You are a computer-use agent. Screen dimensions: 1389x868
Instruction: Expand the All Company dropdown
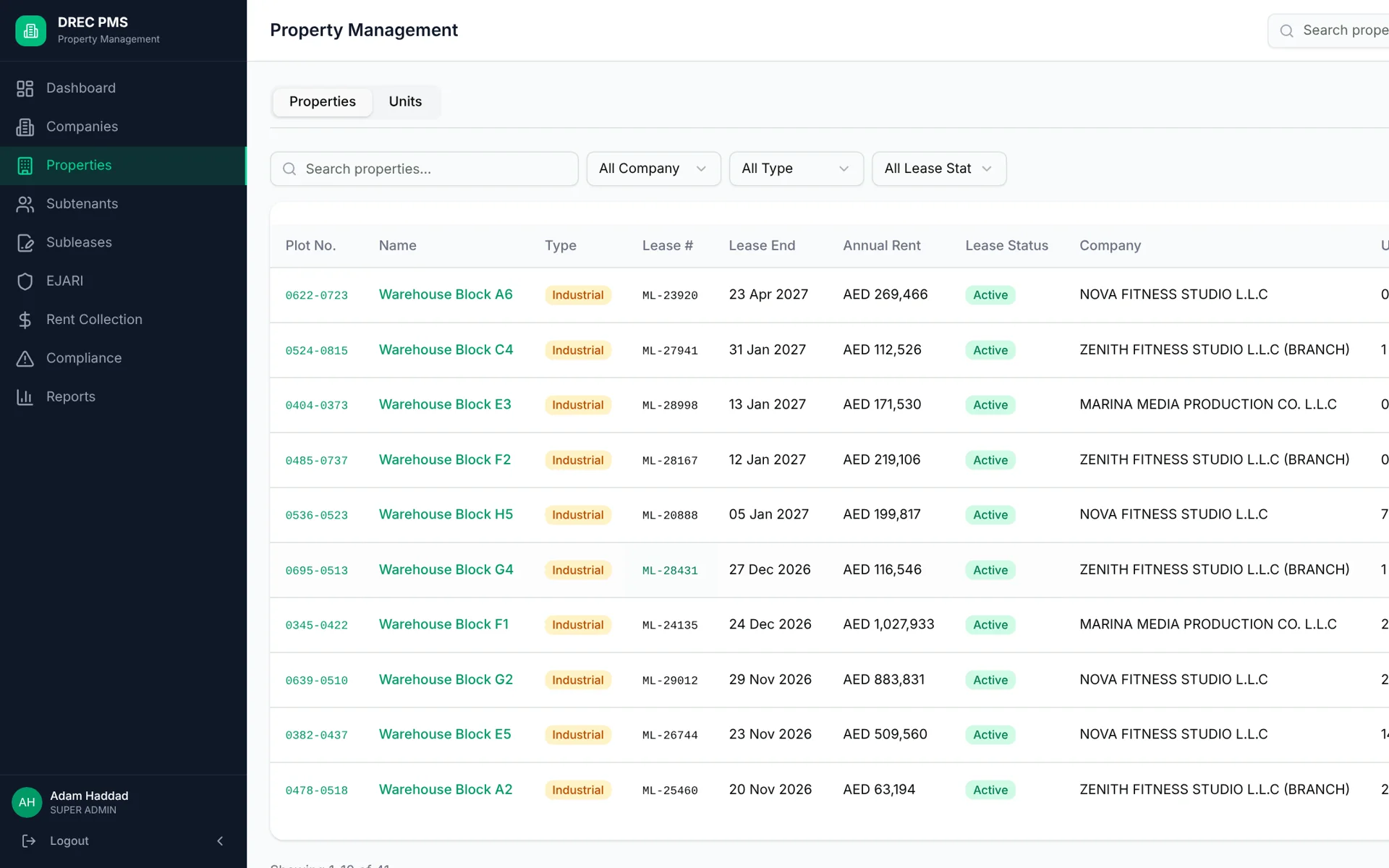click(x=653, y=169)
